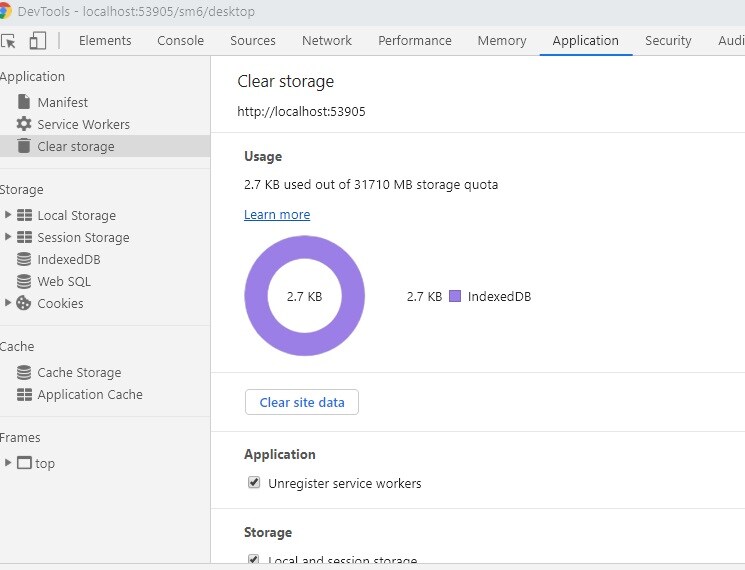Expand the Cookies tree arrow
Viewport: 745px width, 570px height.
pyautogui.click(x=8, y=303)
